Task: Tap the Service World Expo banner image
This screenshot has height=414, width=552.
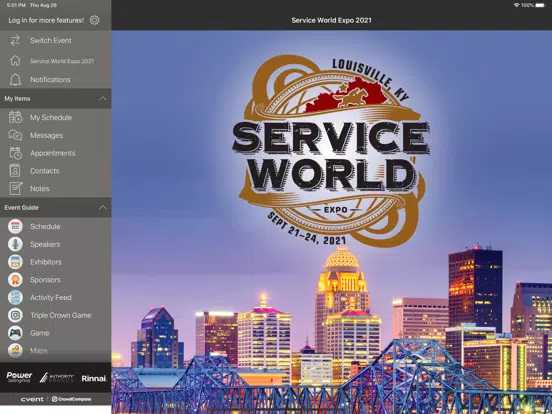Action: click(x=332, y=222)
